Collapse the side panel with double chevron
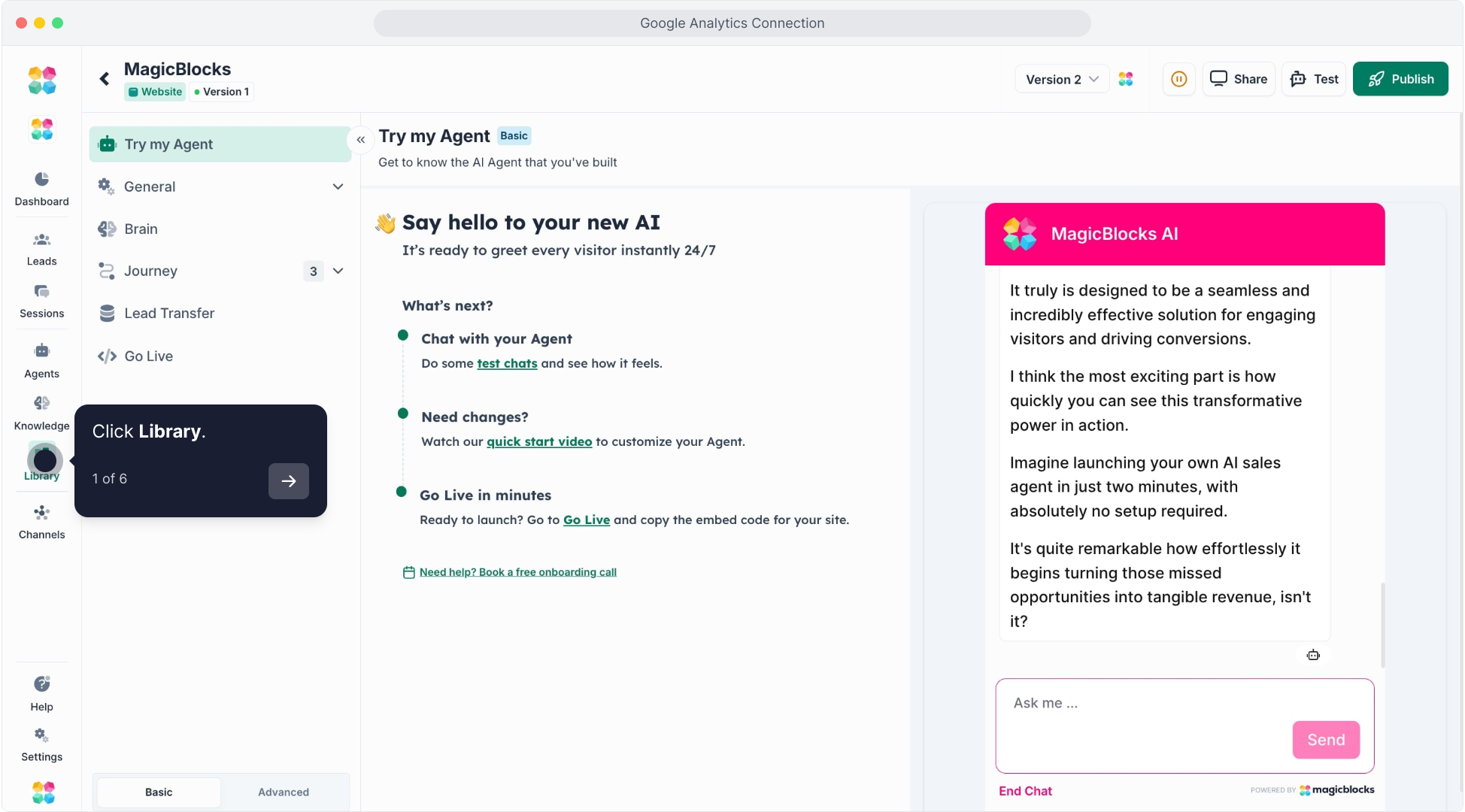 coord(361,140)
